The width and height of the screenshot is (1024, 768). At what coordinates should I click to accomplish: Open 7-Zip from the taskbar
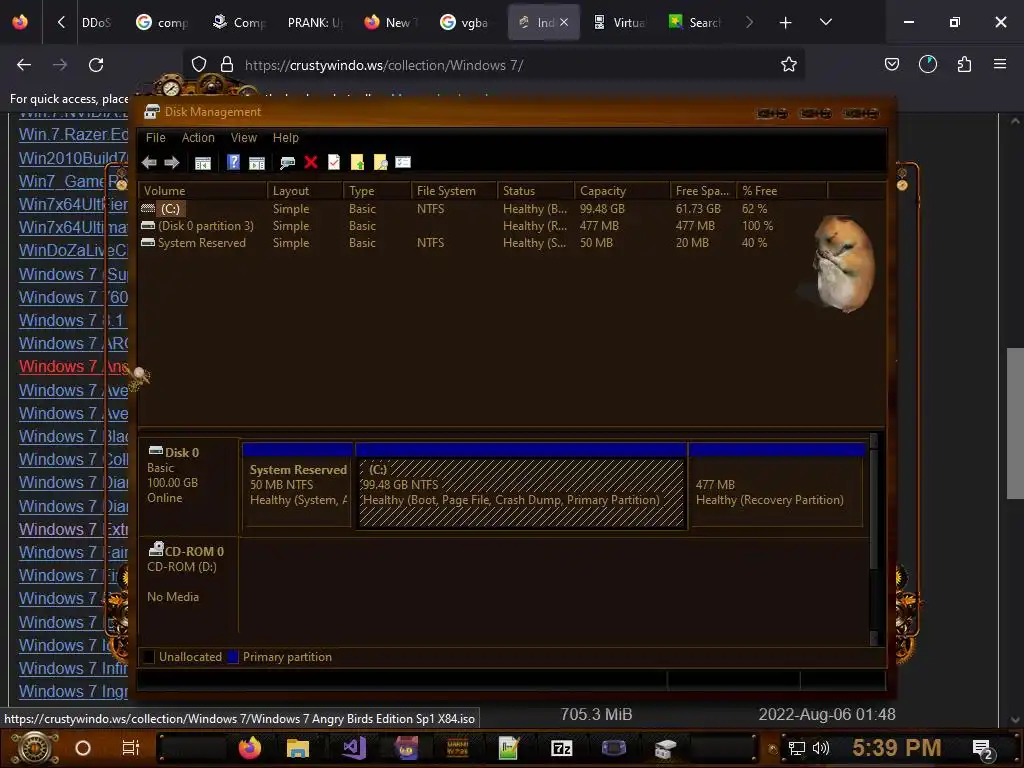coord(561,748)
